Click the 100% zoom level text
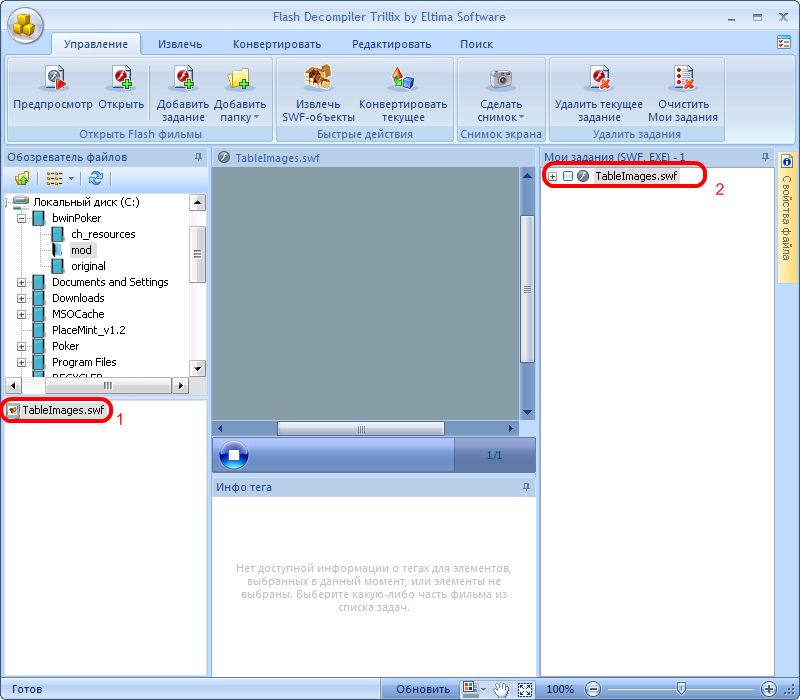The height and width of the screenshot is (700, 800). click(x=560, y=689)
